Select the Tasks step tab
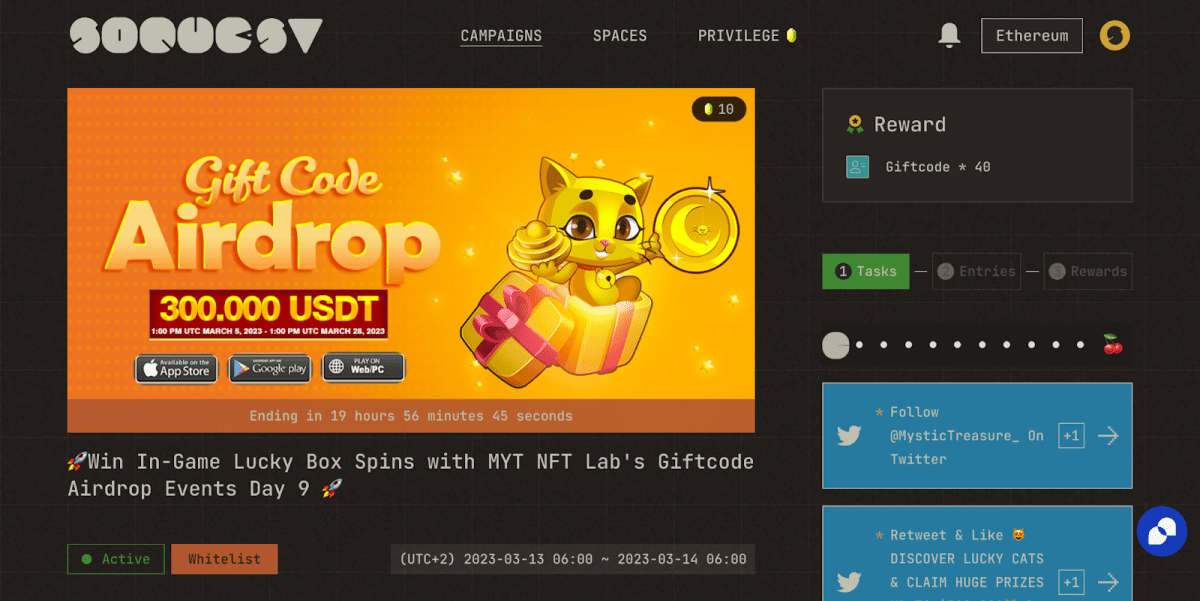This screenshot has width=1200, height=601. click(x=865, y=271)
